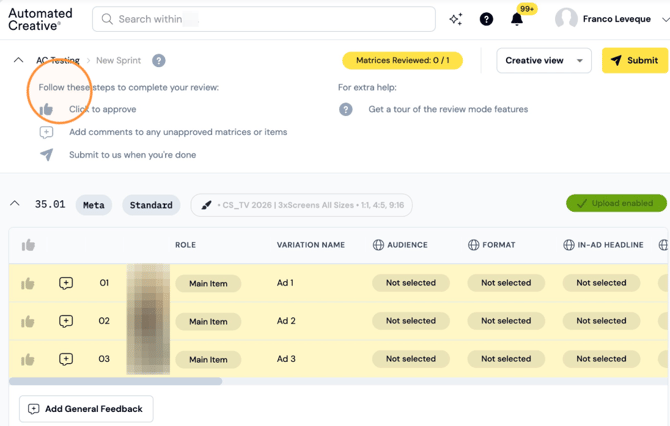Collapse the 35.01 matrix section
The width and height of the screenshot is (670, 426).
(x=15, y=203)
